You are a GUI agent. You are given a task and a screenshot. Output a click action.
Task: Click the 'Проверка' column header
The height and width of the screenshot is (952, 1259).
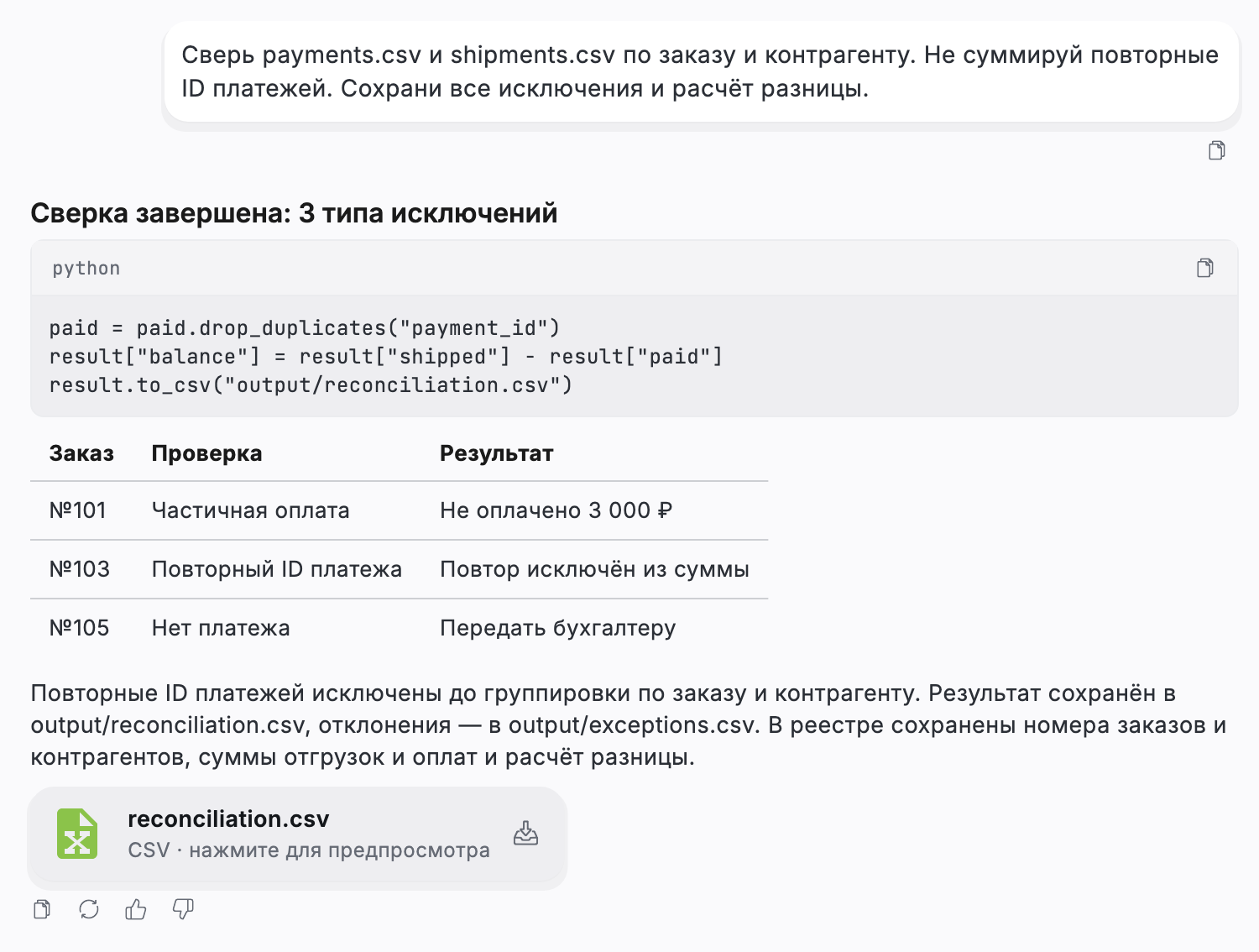206,453
